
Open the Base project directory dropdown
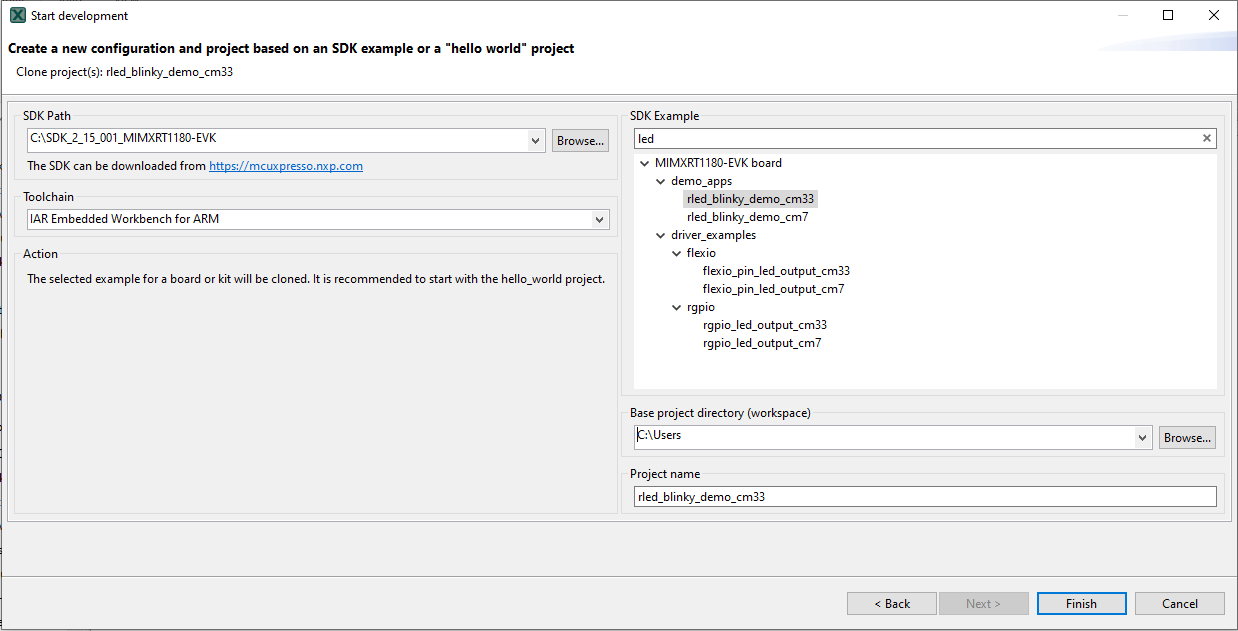point(1143,437)
